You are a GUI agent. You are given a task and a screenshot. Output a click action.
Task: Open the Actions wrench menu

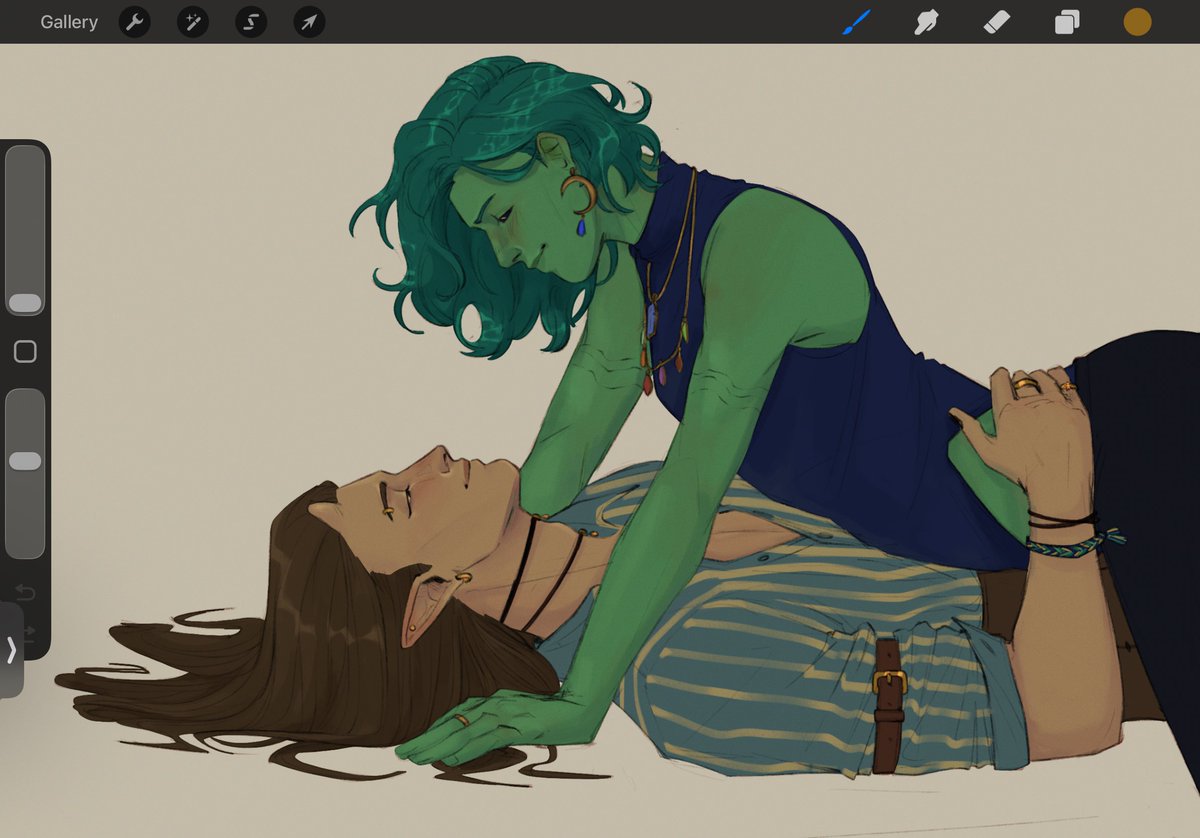(x=134, y=21)
